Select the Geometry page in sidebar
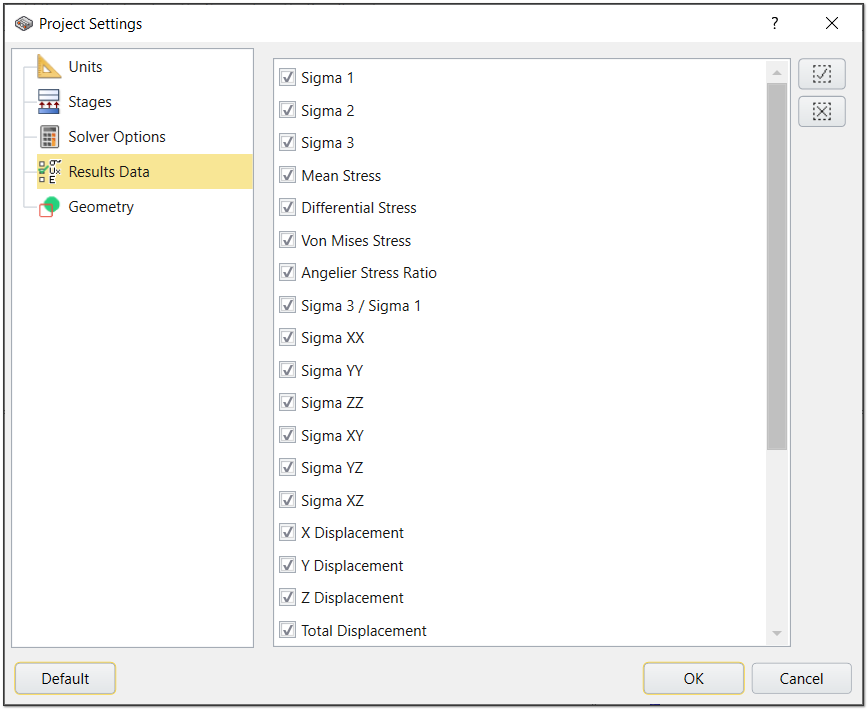Viewport: 868px width, 710px height. pyautogui.click(x=100, y=207)
